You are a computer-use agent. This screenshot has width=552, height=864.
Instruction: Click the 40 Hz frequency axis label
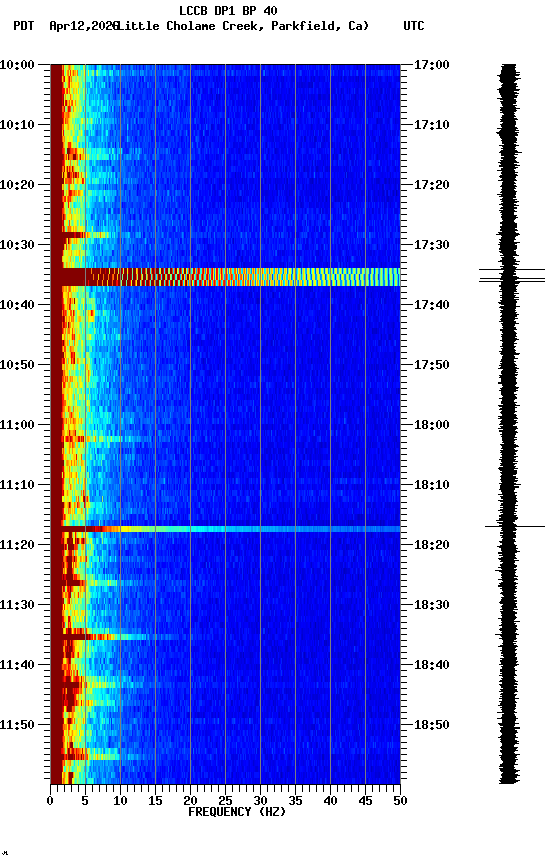[331, 801]
